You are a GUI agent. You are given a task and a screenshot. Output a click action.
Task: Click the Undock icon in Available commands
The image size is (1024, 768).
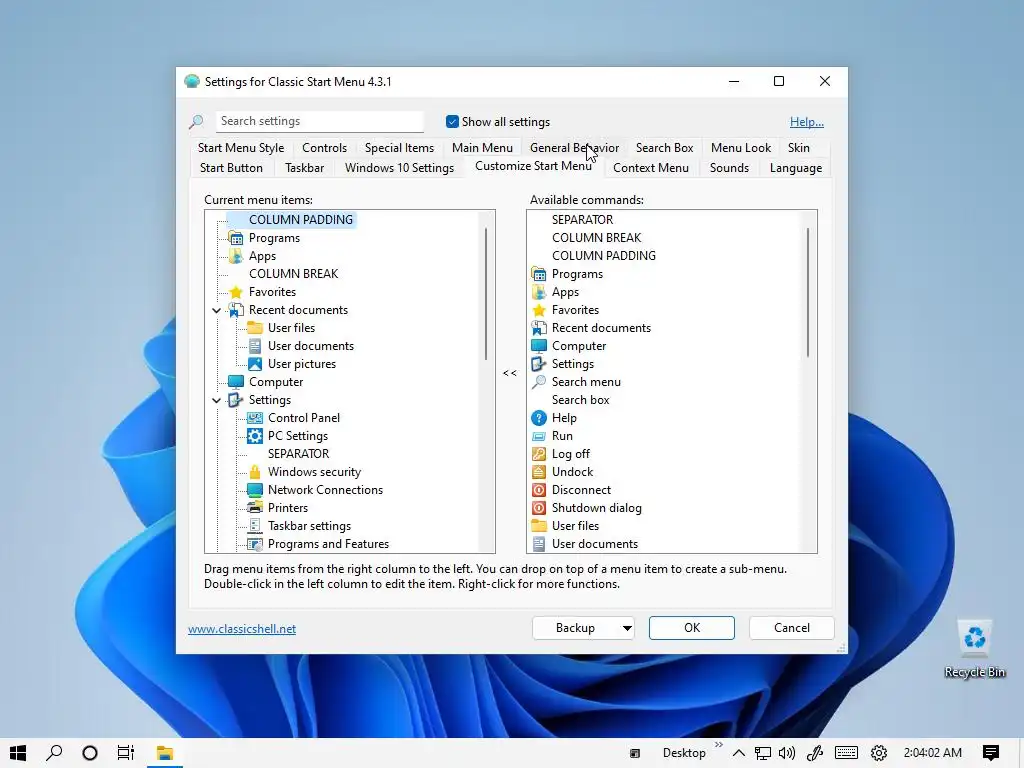point(539,472)
